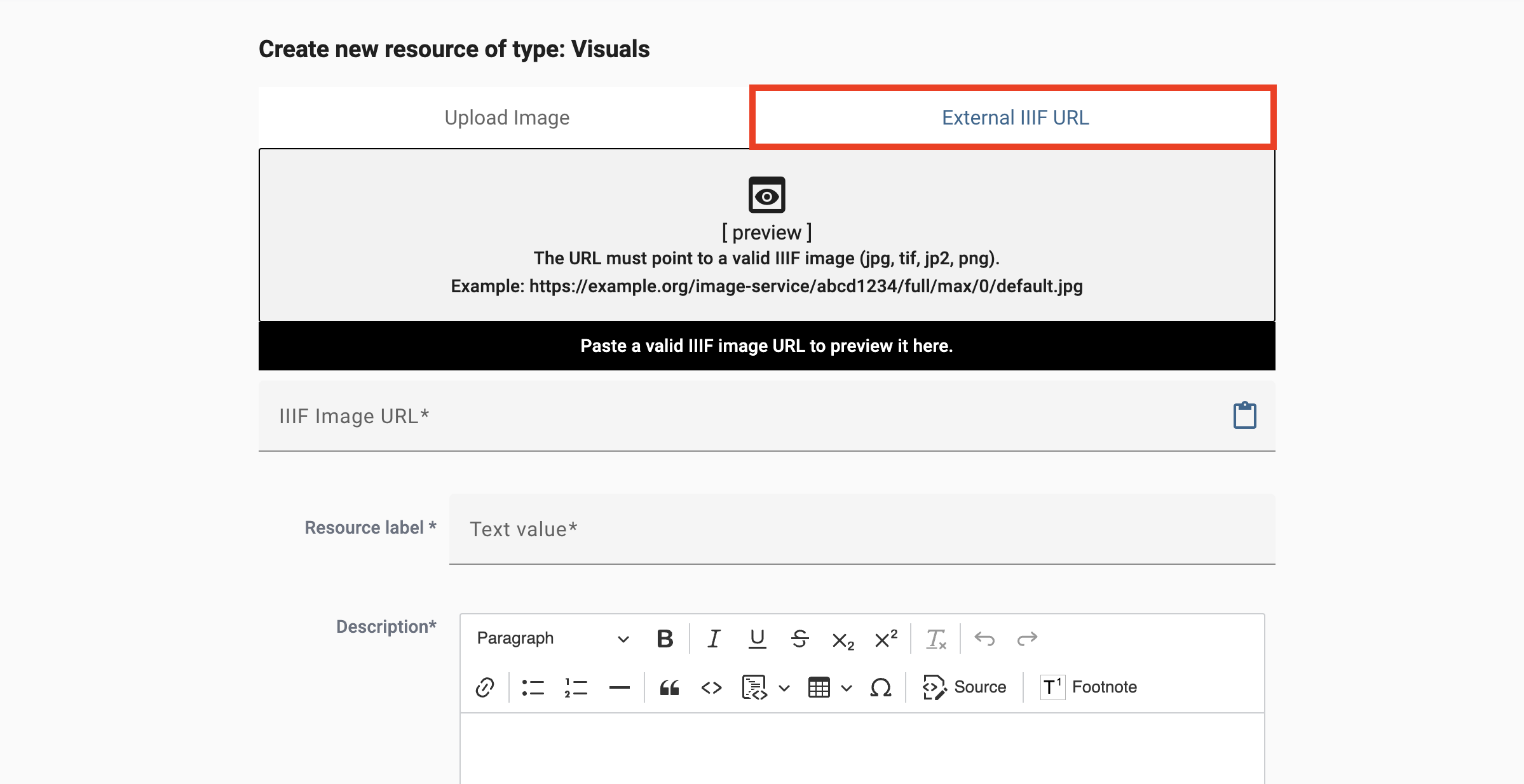Expand the code block options chevron
Viewport: 1524px width, 784px height.
coord(785,687)
